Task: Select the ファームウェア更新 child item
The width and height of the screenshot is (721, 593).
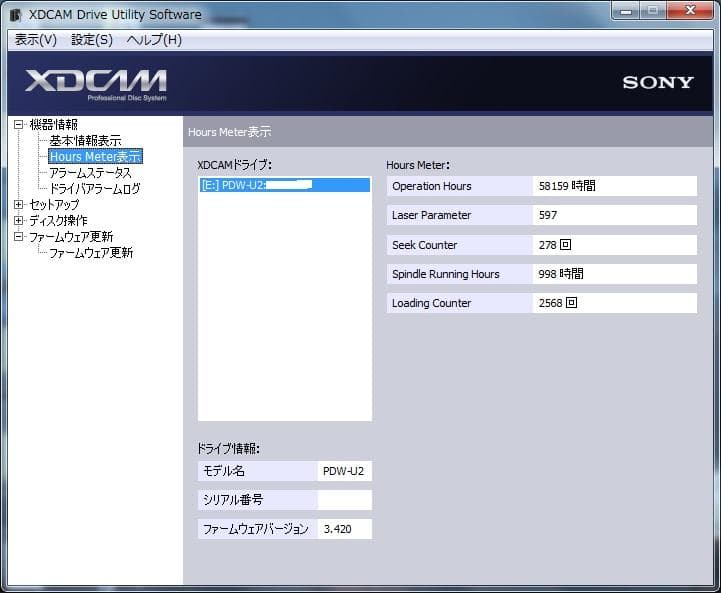Action: tap(91, 253)
